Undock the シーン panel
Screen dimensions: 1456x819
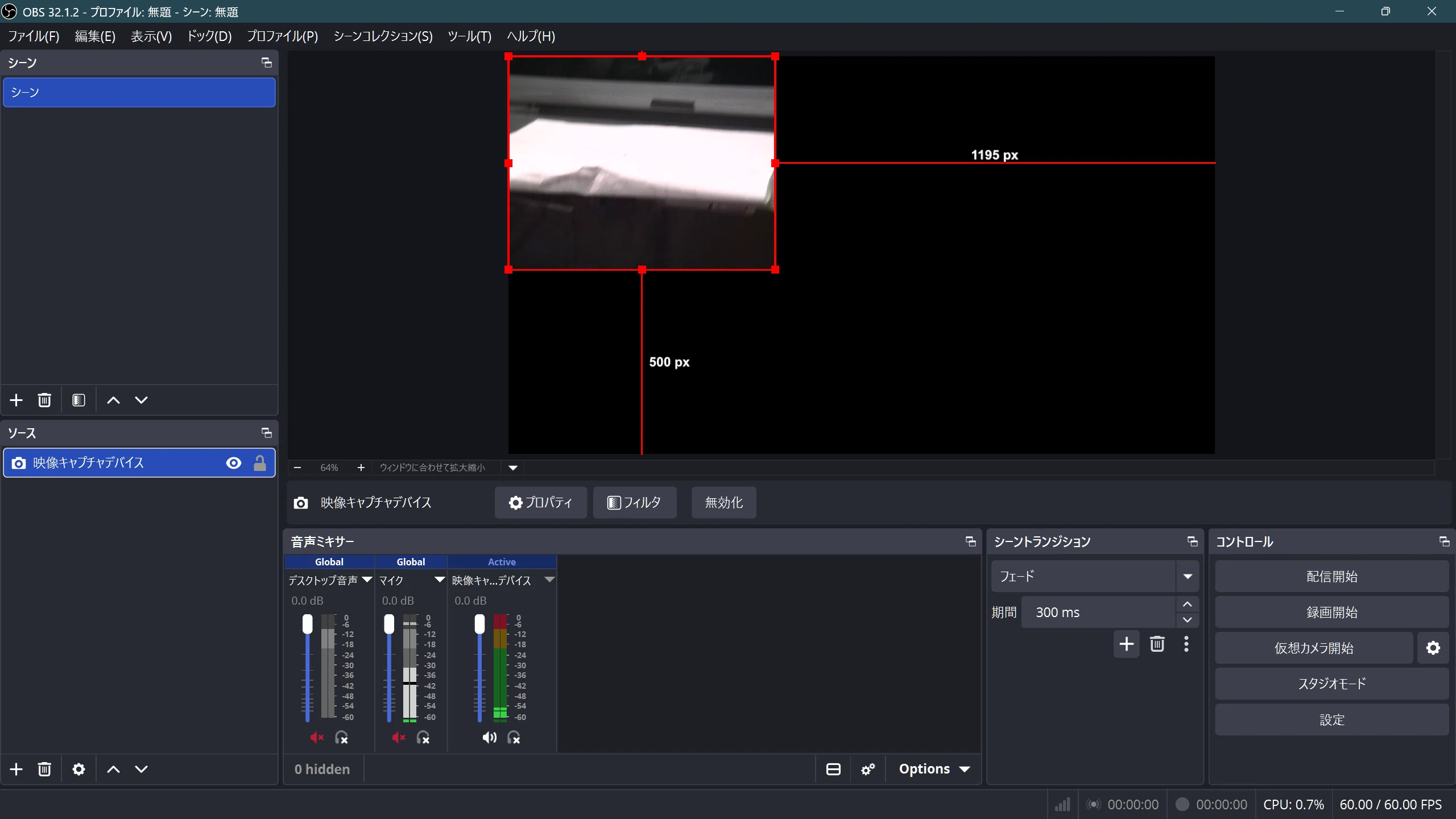pos(266,63)
